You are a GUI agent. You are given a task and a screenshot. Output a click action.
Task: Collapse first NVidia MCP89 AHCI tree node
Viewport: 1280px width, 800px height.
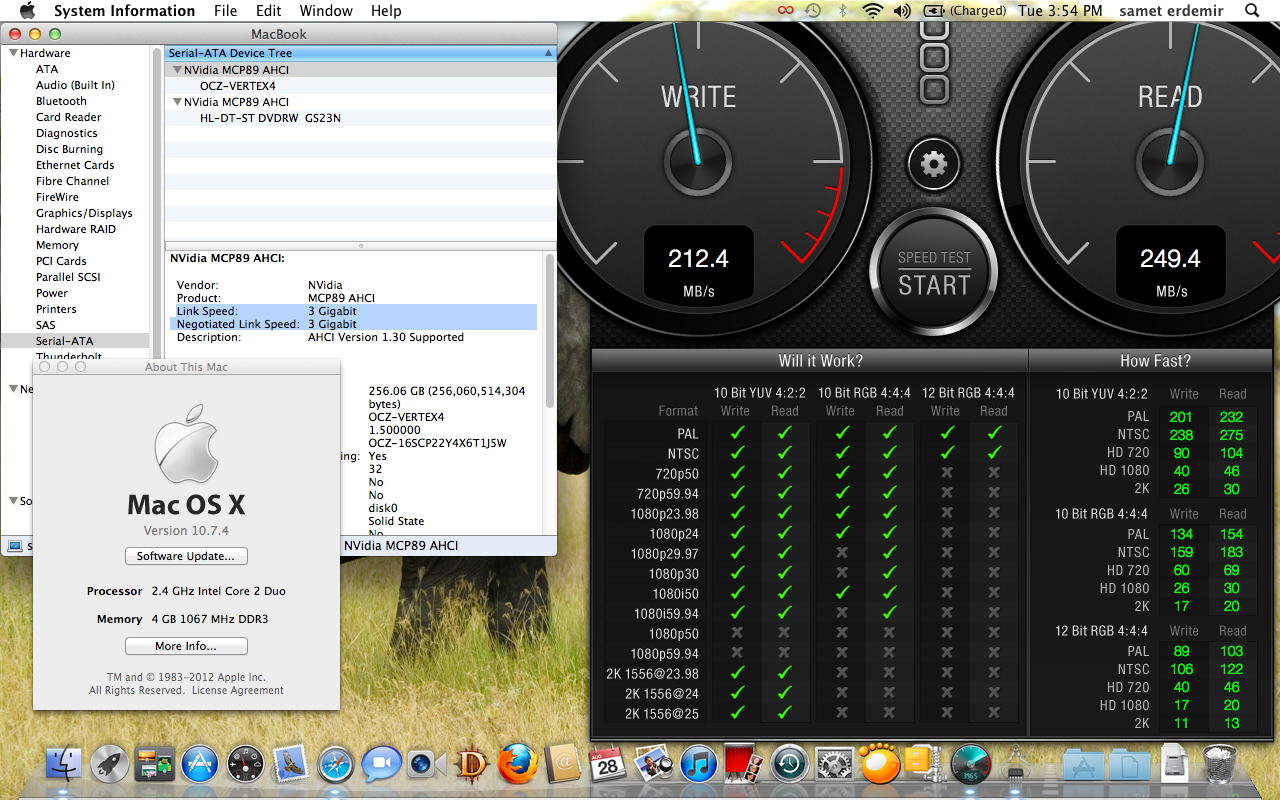pyautogui.click(x=177, y=70)
